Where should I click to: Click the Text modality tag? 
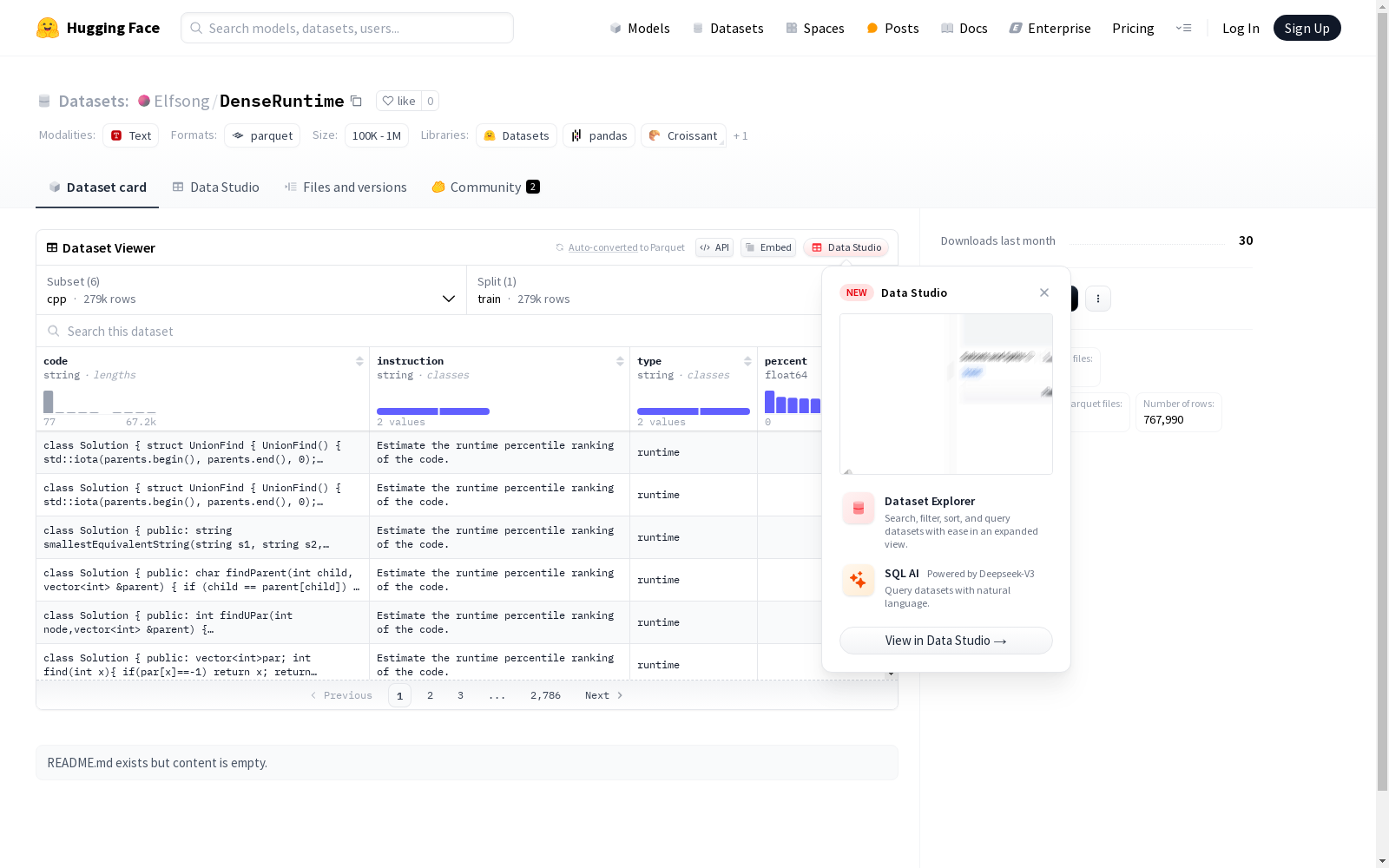pyautogui.click(x=130, y=135)
